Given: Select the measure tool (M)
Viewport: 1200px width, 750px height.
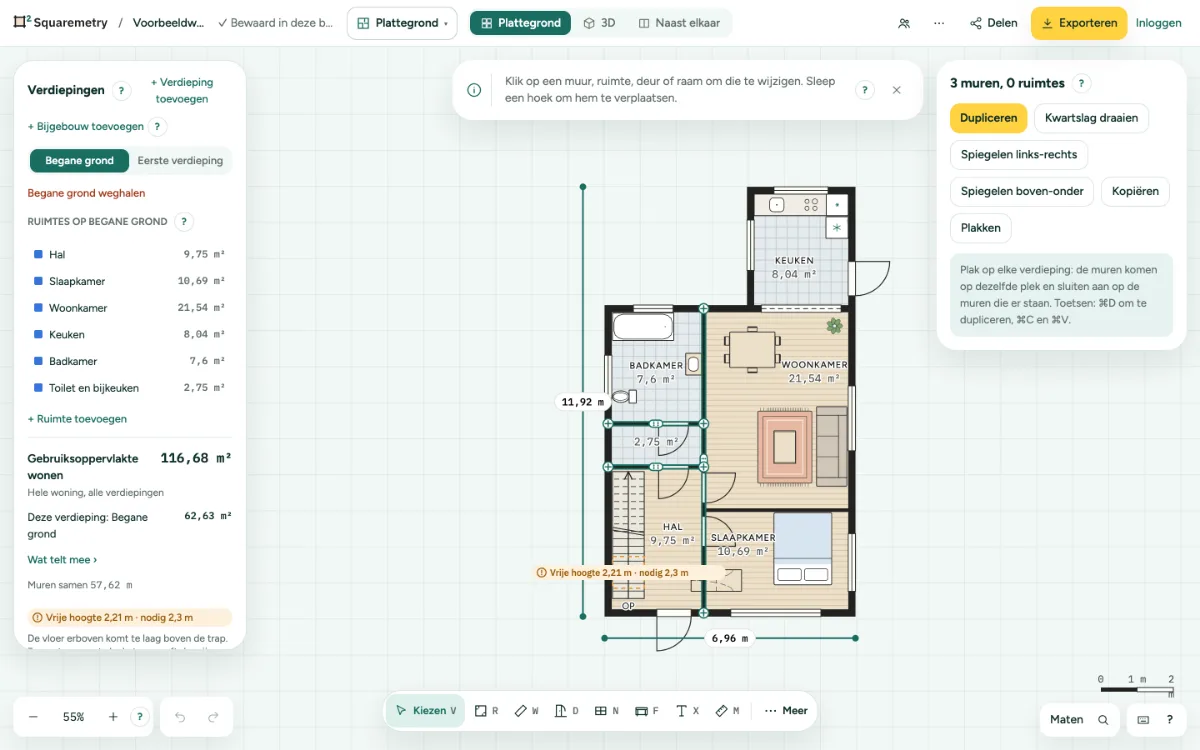Looking at the screenshot, I should point(727,711).
